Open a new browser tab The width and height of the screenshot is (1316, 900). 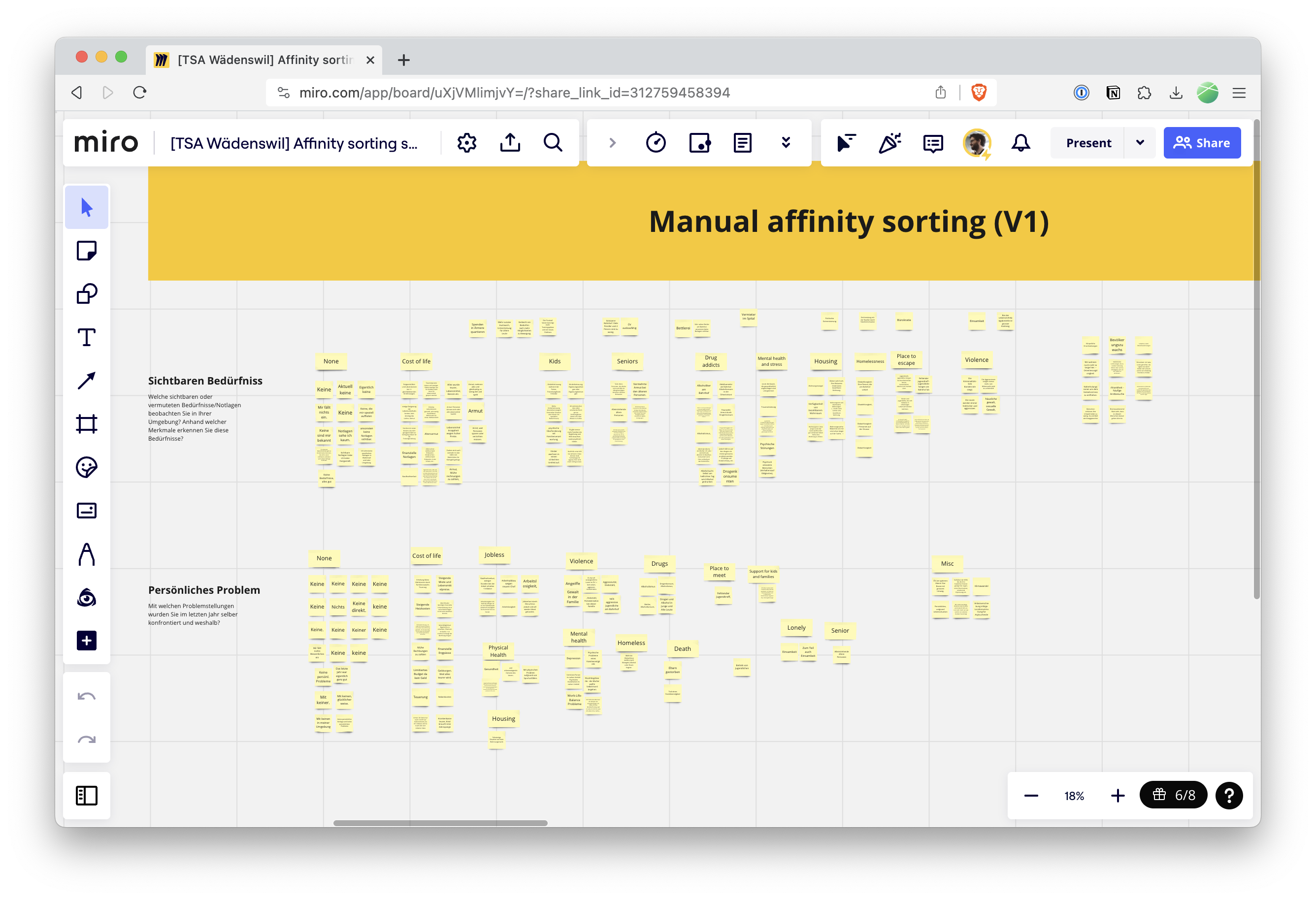403,60
